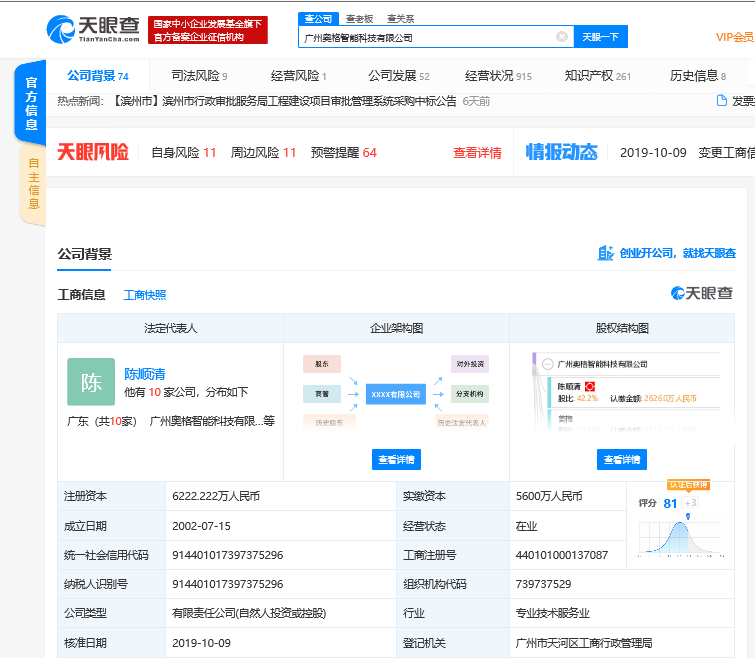Screen dimensions: 755x658
Task: Open the 经营状况 tab
Action: 498,76
